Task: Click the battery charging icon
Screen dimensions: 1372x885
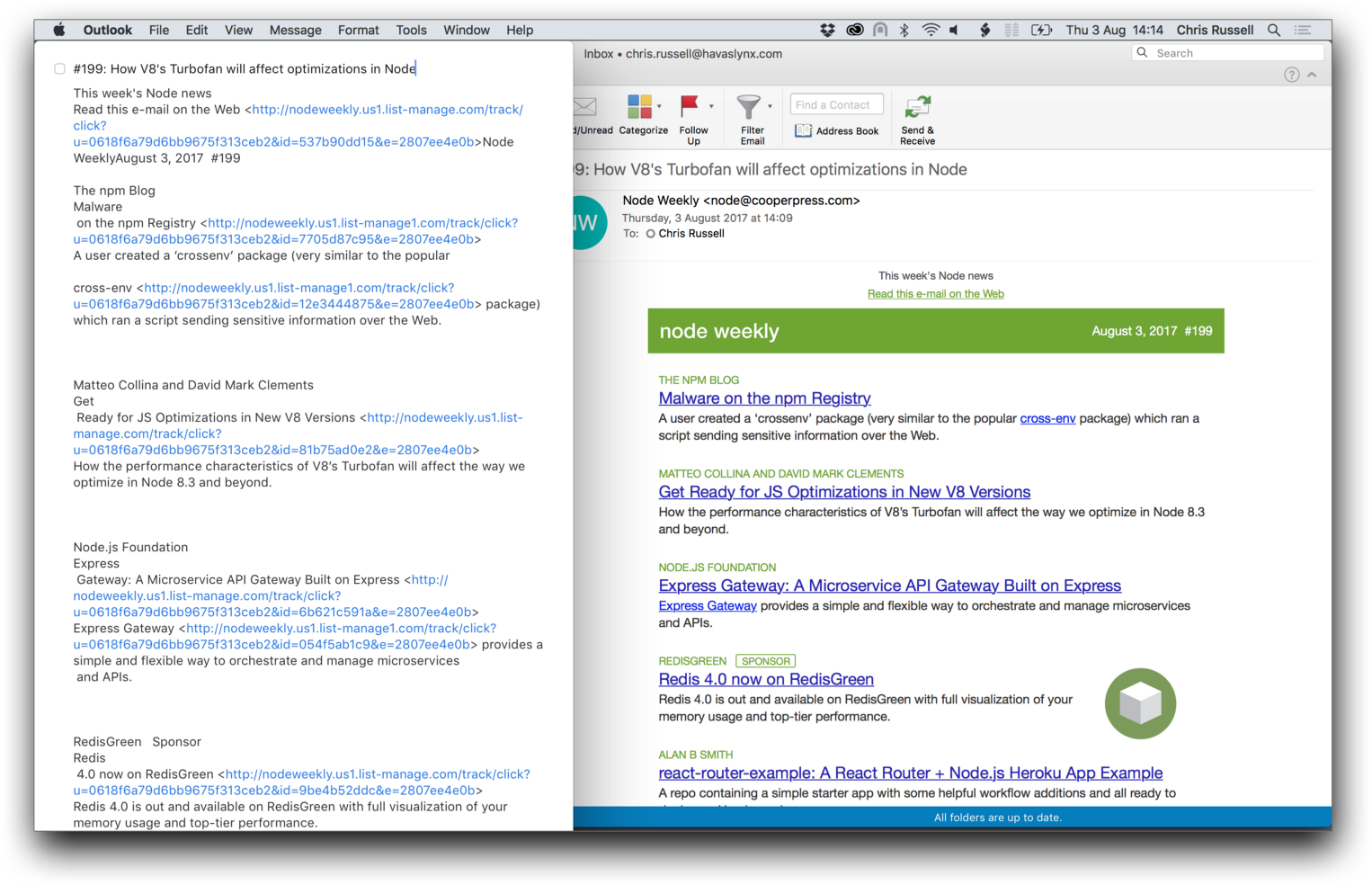Action: click(1041, 30)
